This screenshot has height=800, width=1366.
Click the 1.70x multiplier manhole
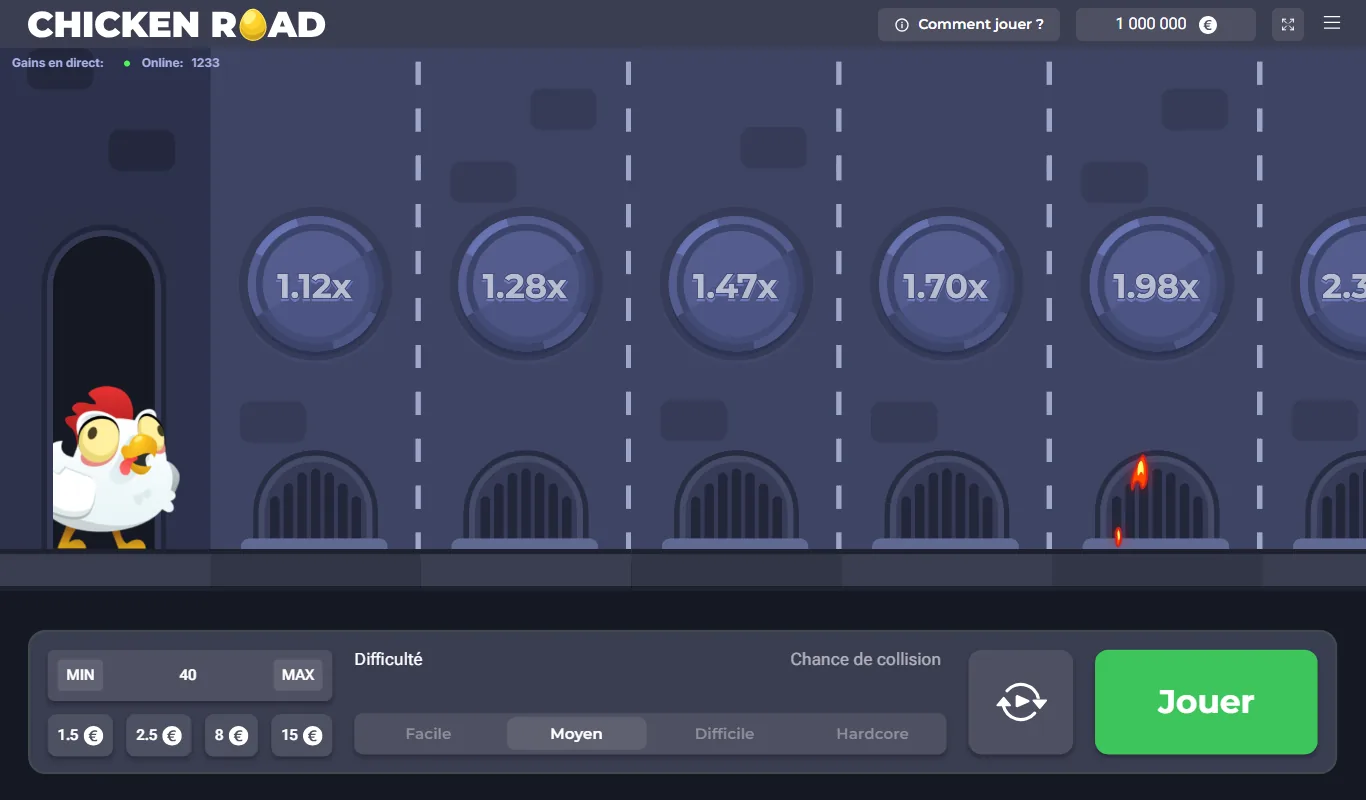click(x=945, y=286)
